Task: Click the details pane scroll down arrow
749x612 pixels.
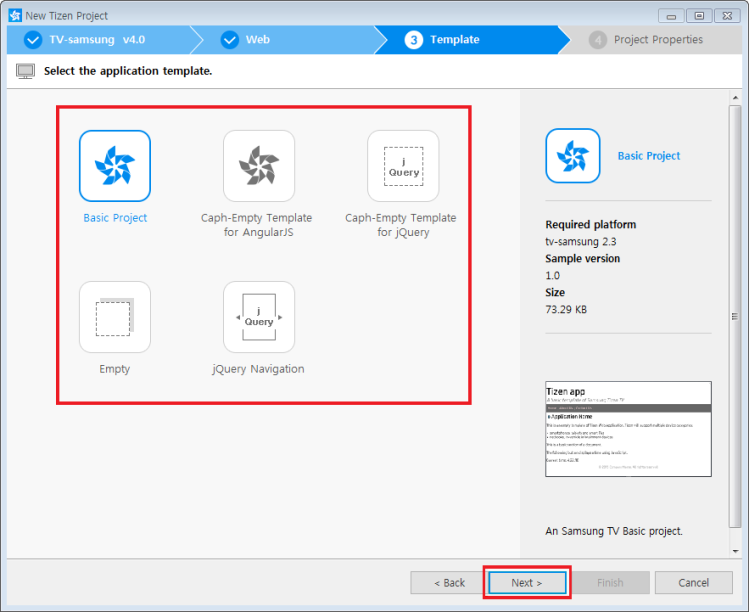Action: coord(735,551)
